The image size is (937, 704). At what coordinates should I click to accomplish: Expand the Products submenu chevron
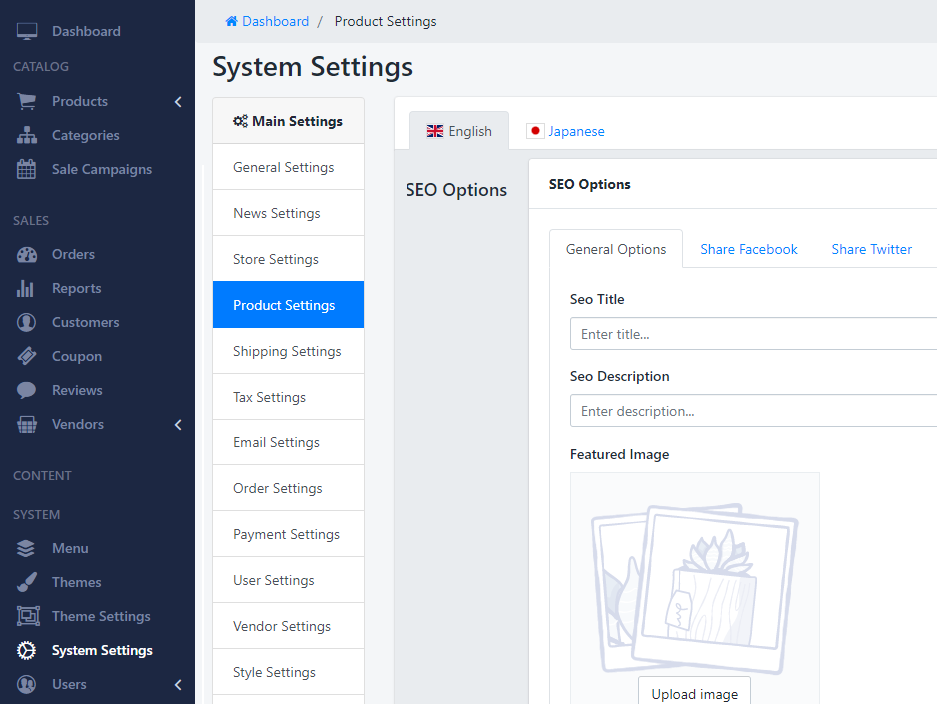pyautogui.click(x=178, y=102)
